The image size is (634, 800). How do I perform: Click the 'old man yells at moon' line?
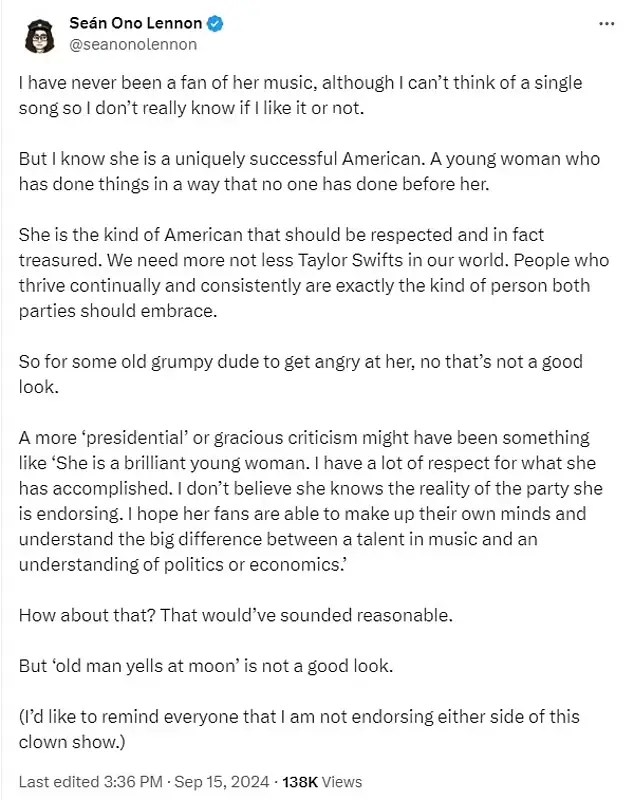pos(206,666)
